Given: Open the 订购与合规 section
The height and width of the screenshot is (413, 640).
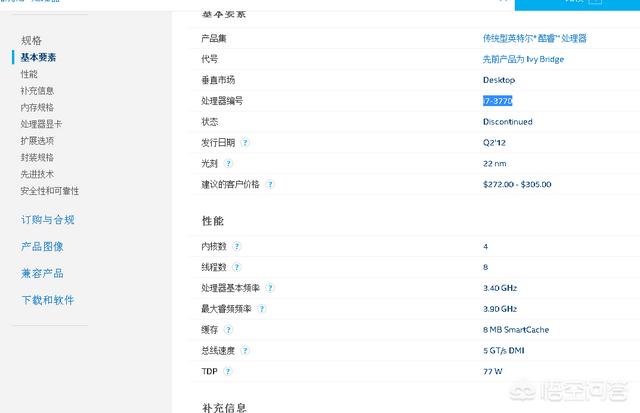Looking at the screenshot, I should tap(48, 220).
